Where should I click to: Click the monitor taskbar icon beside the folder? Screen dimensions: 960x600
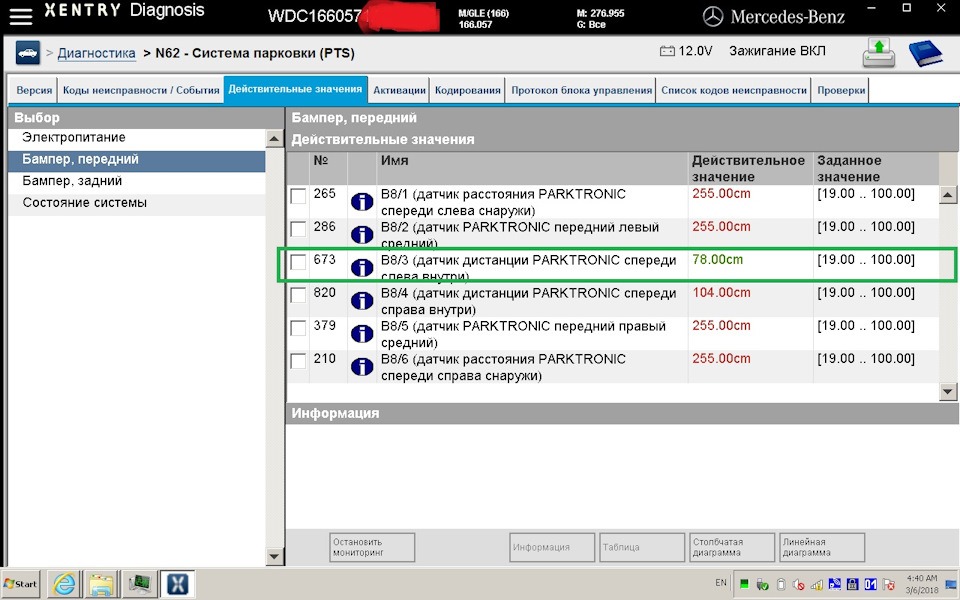(140, 583)
